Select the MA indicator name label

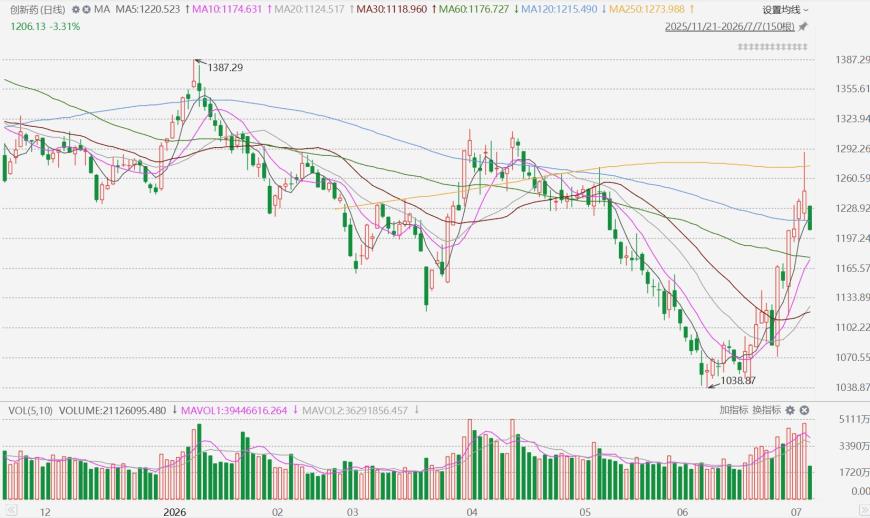coord(102,9)
